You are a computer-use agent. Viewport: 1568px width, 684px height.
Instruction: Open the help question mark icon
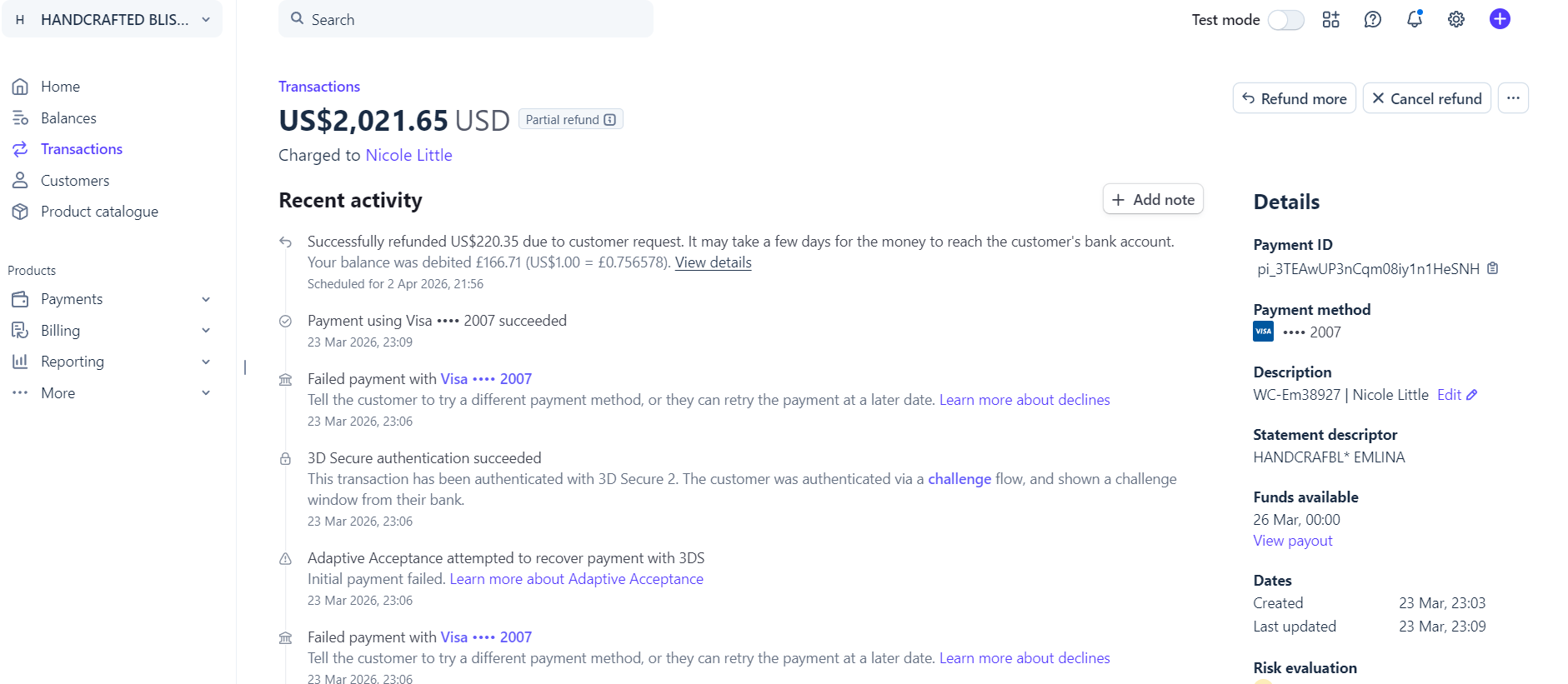pyautogui.click(x=1372, y=19)
